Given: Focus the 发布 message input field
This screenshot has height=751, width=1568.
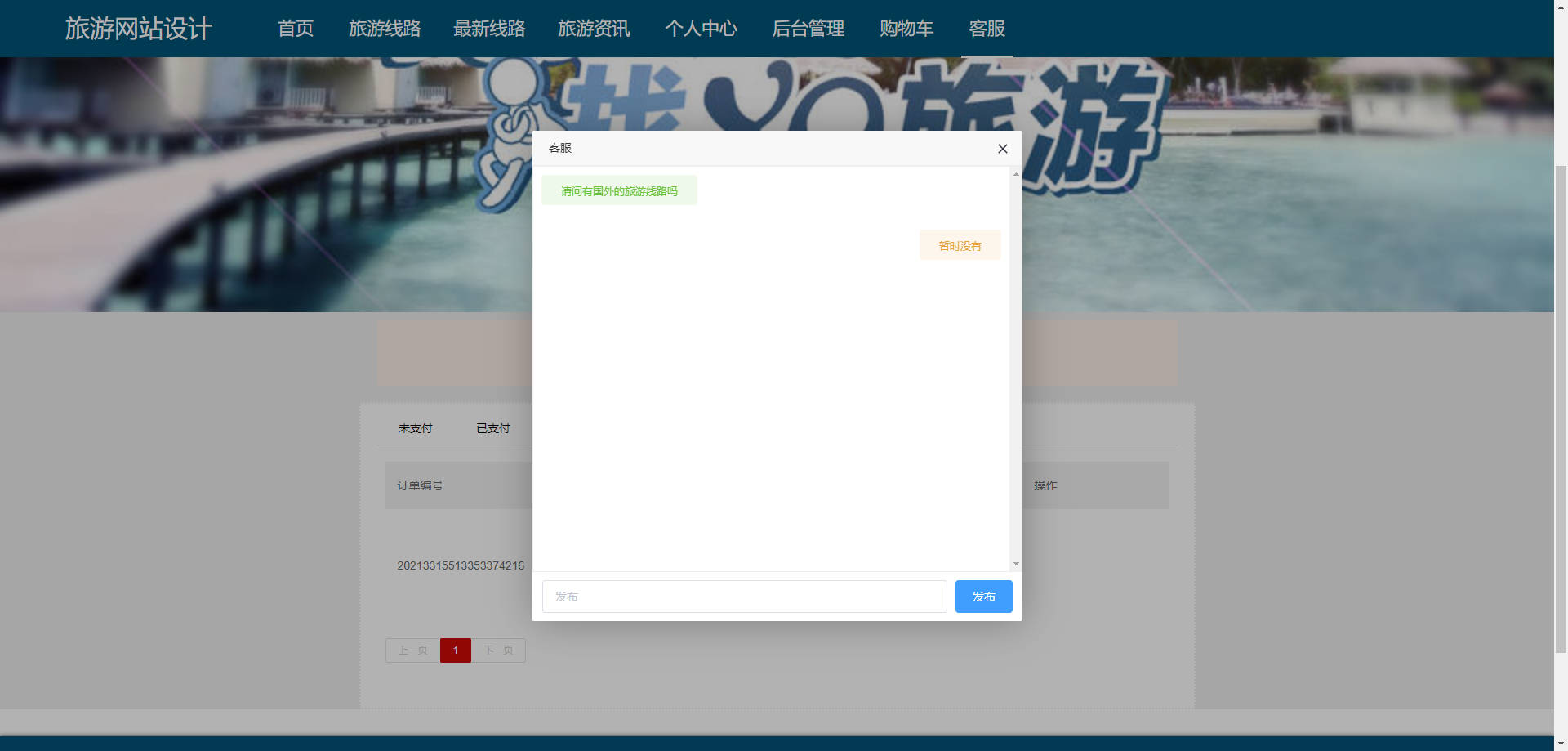Looking at the screenshot, I should 745,597.
